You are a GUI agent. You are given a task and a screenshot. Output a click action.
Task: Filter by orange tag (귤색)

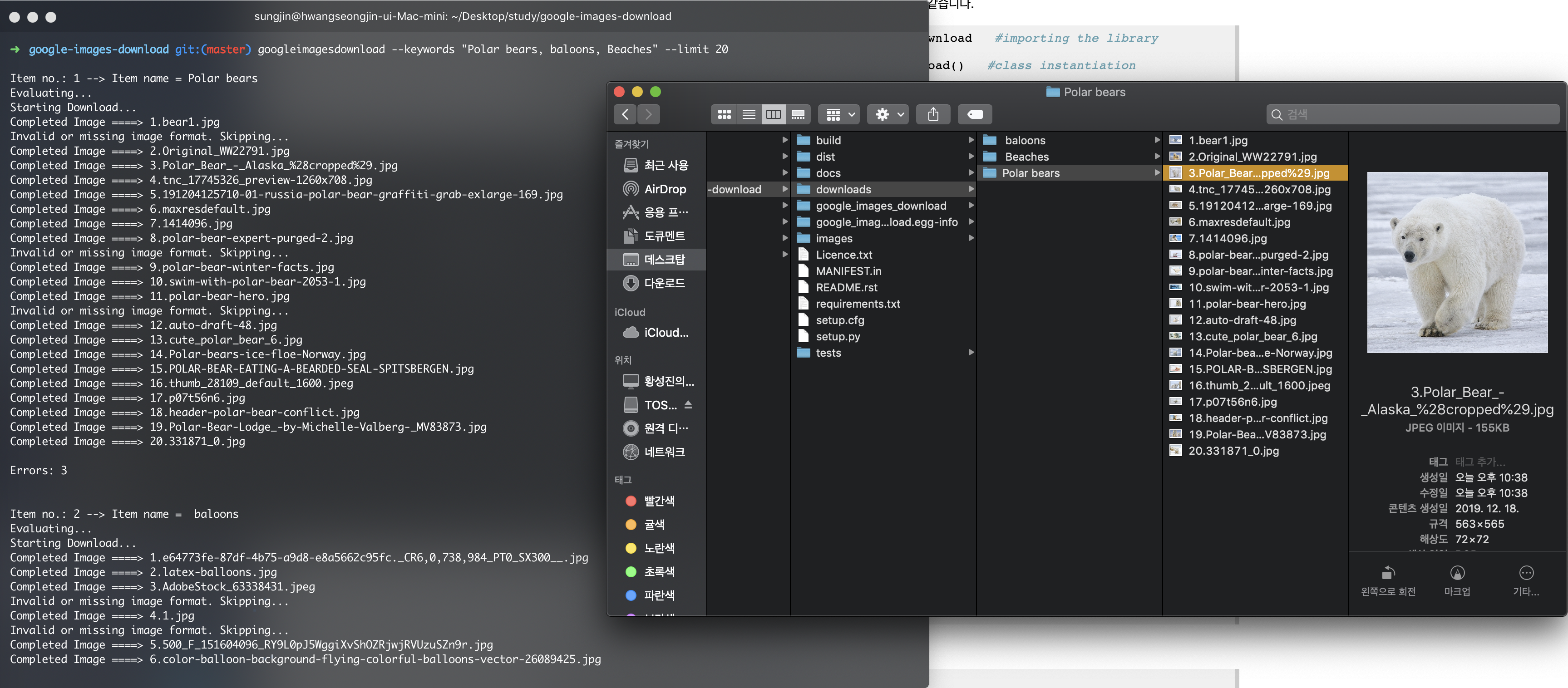tap(657, 524)
